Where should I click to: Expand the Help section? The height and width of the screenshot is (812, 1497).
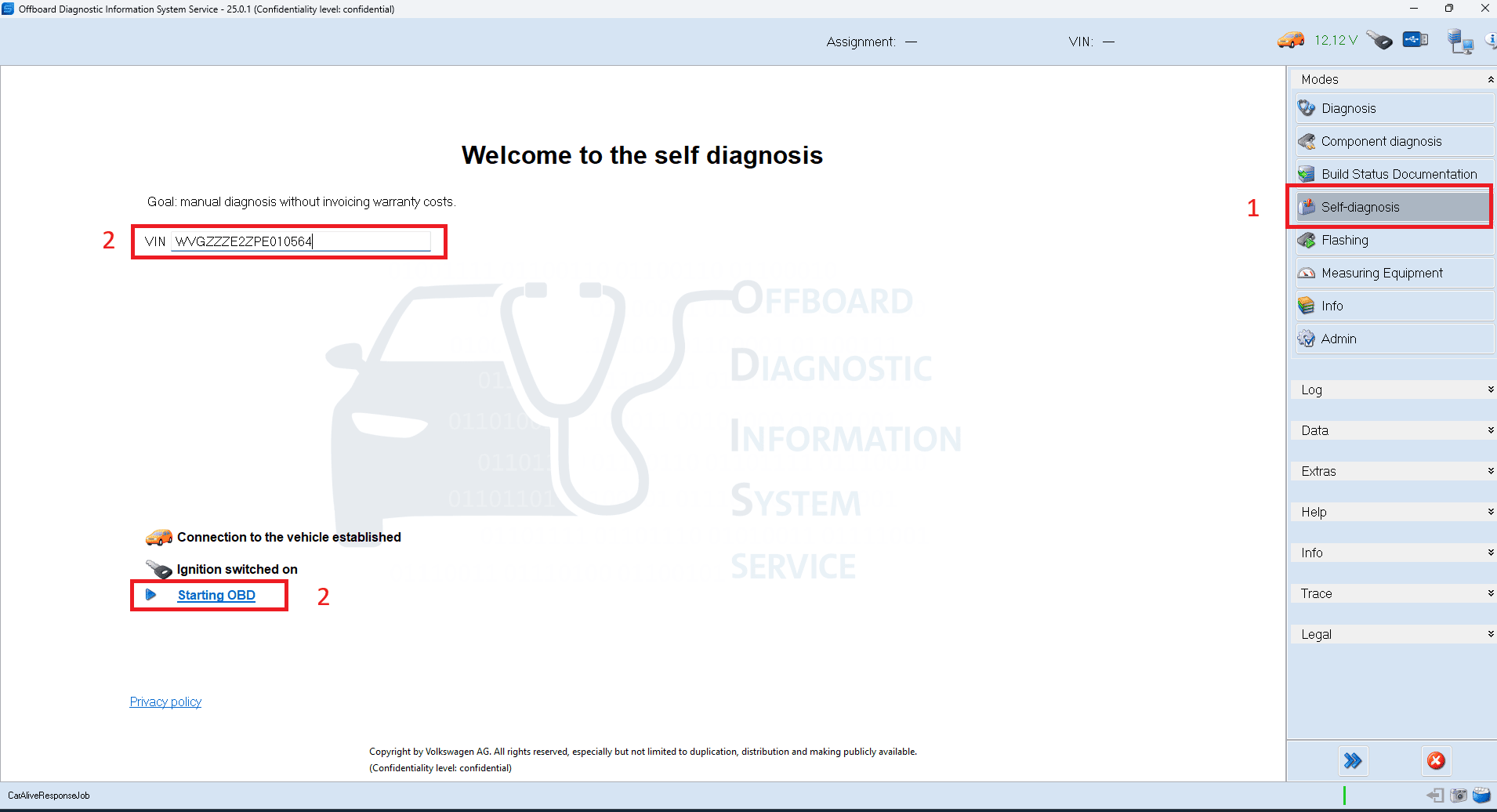coord(1394,512)
